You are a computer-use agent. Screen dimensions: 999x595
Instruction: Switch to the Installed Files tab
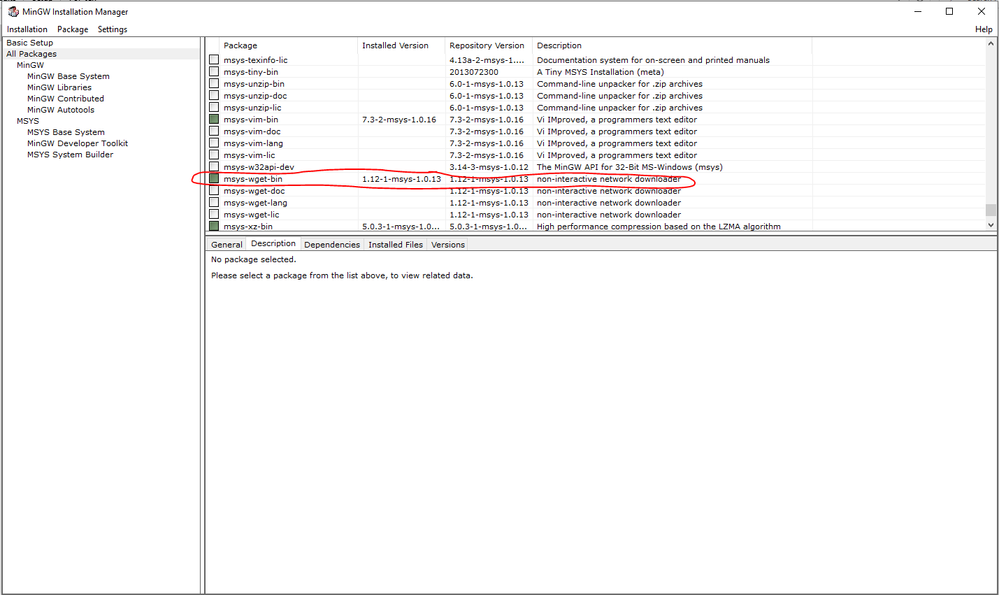pos(396,245)
